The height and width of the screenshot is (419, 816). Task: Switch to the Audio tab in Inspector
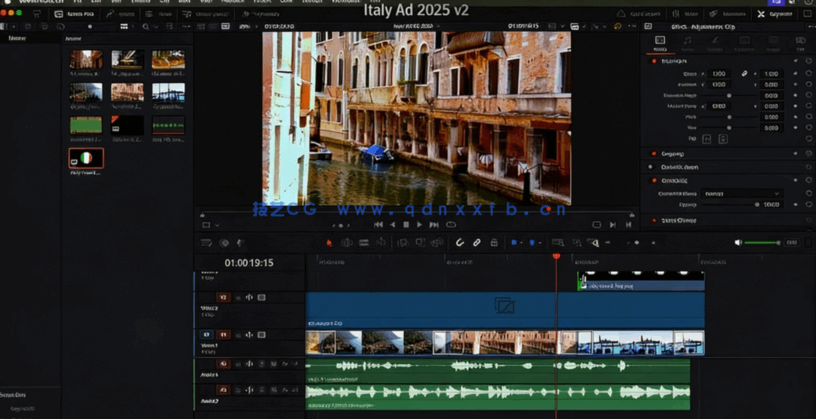[x=687, y=43]
